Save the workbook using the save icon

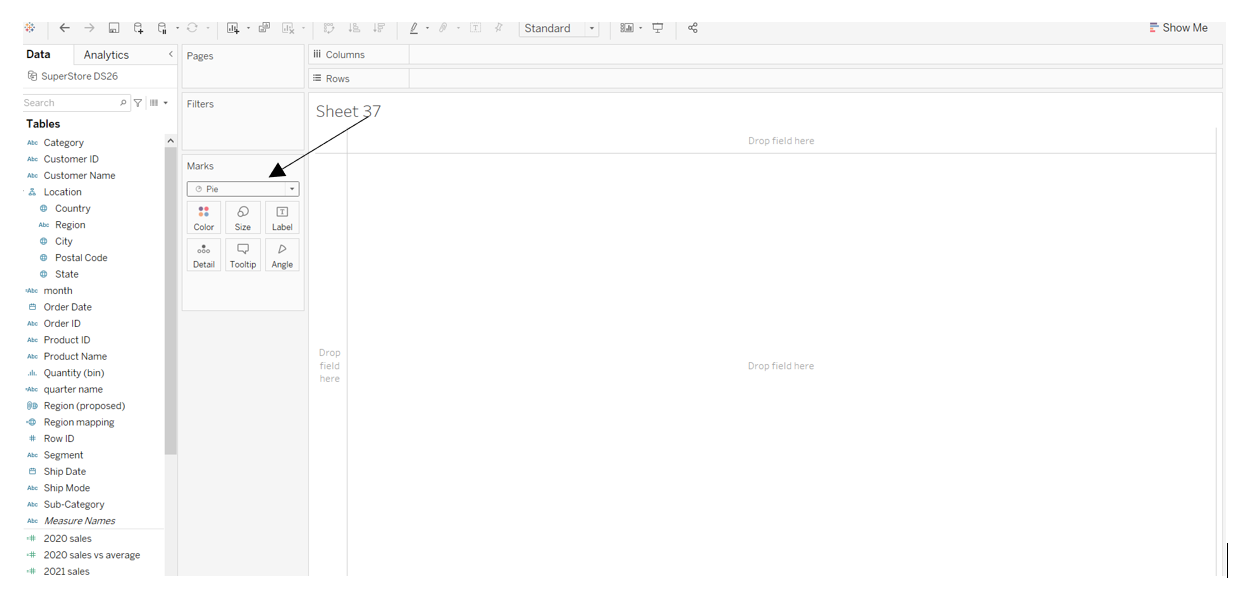click(114, 28)
